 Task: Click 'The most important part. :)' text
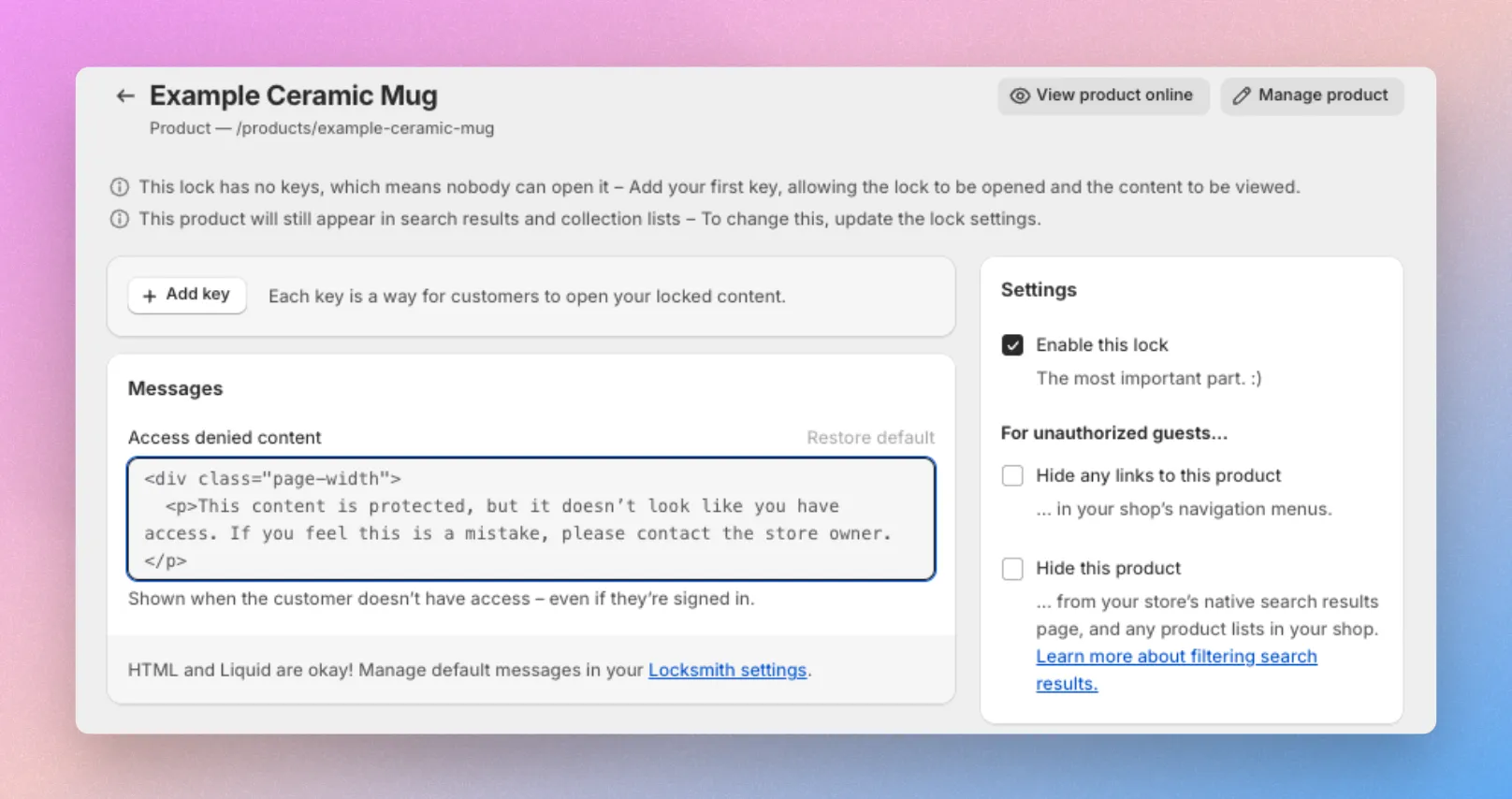(1149, 379)
